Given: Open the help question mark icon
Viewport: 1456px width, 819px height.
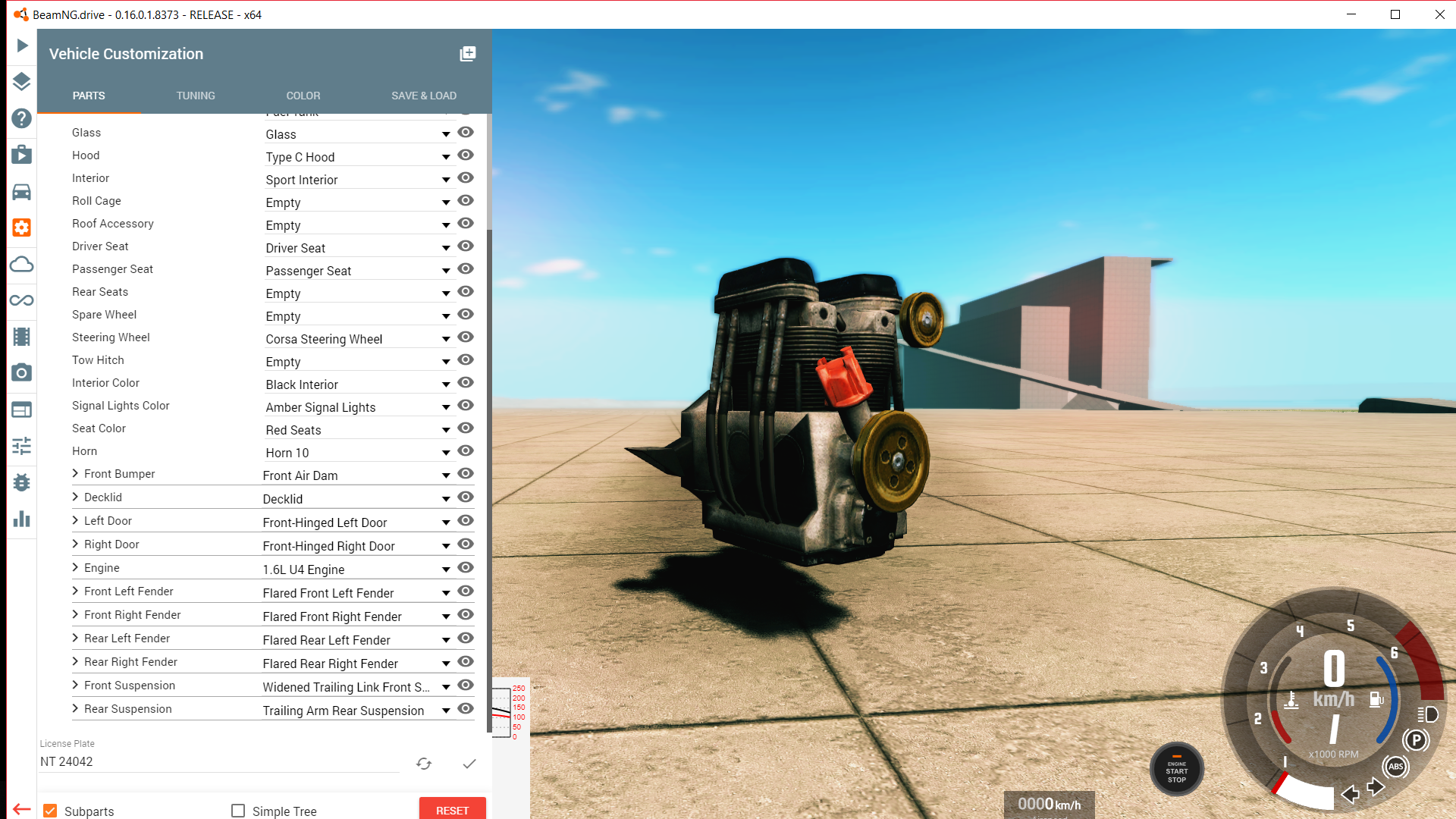Looking at the screenshot, I should point(22,118).
